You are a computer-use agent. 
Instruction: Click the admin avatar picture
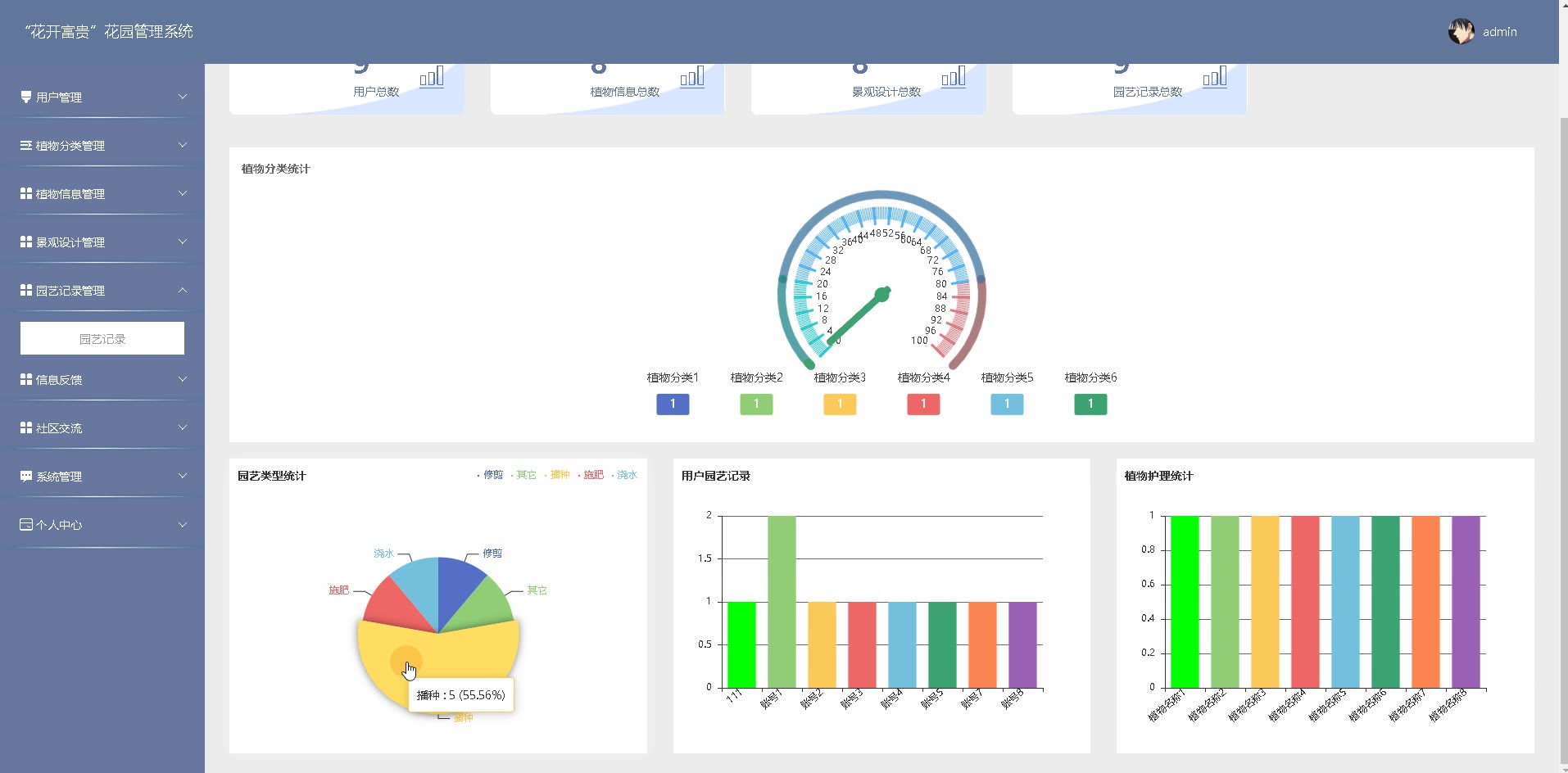coord(1461,32)
